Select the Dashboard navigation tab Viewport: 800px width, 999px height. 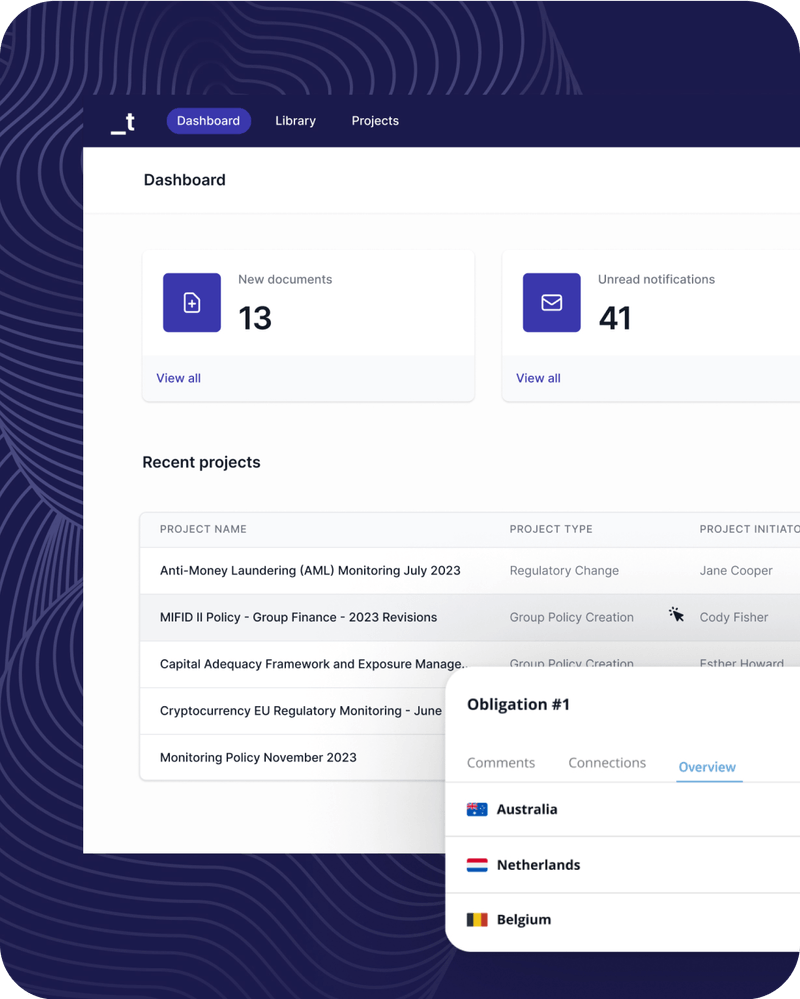pyautogui.click(x=208, y=120)
